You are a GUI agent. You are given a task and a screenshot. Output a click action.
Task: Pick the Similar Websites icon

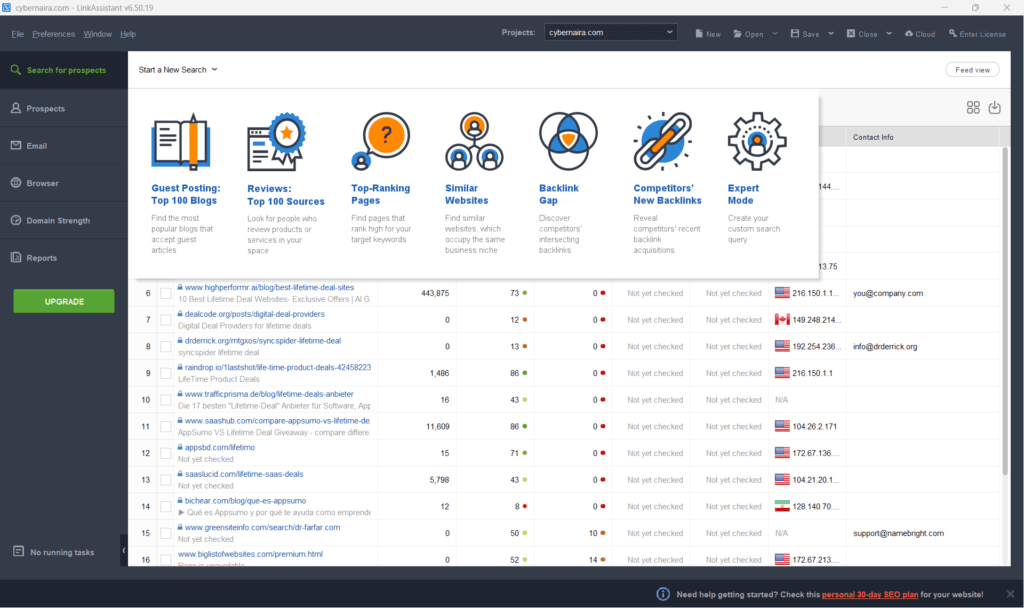point(474,141)
